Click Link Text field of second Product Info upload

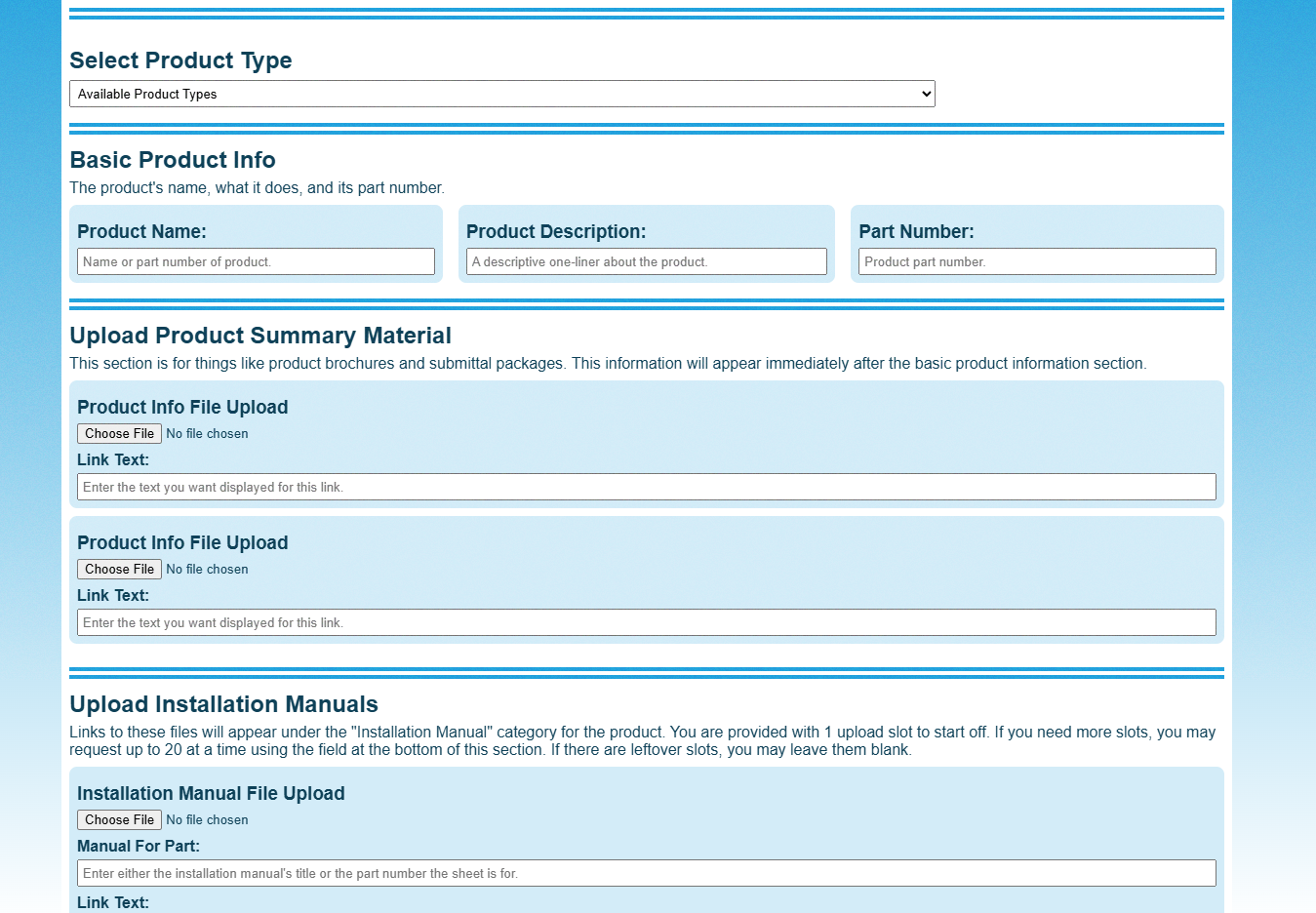(646, 622)
